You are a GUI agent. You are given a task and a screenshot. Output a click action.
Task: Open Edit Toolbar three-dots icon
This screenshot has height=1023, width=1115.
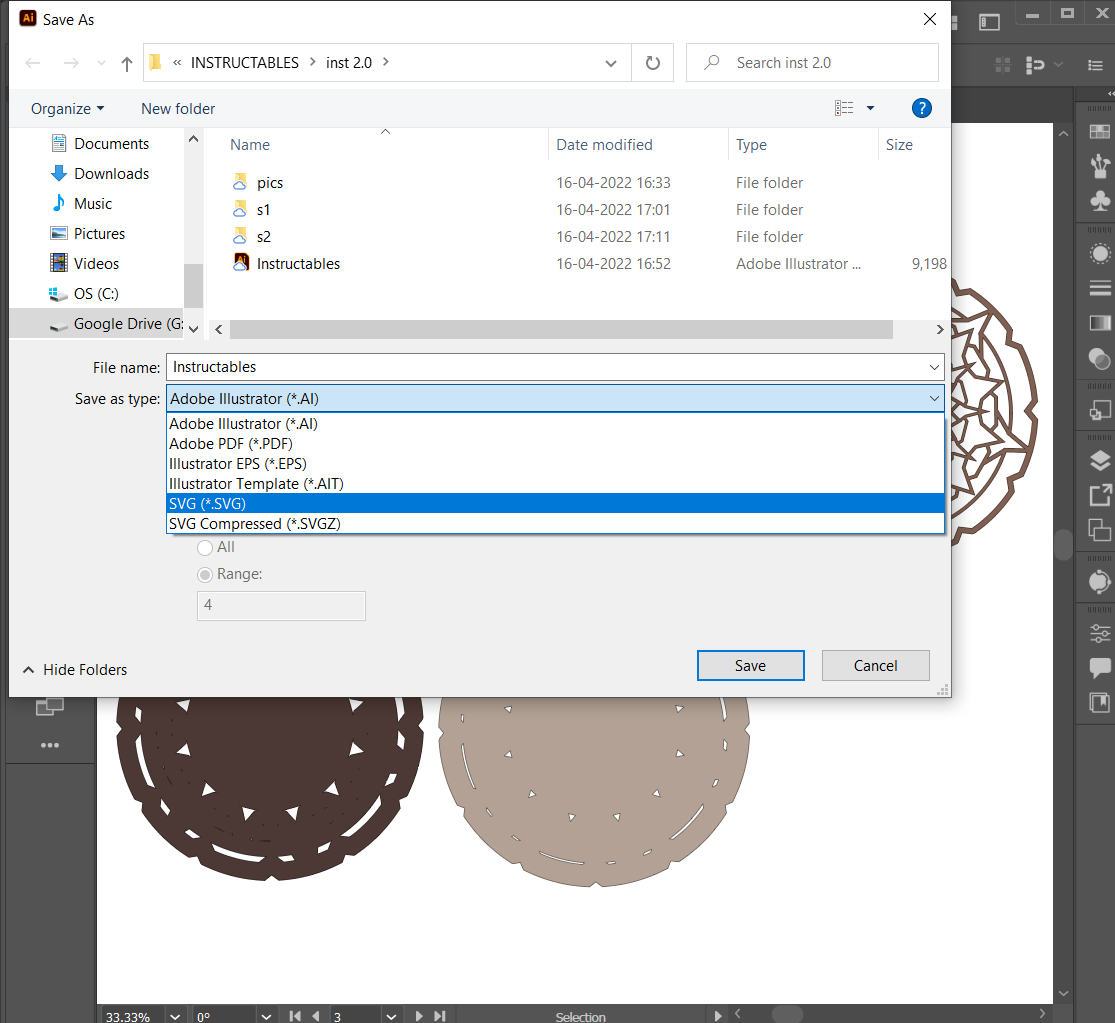tap(50, 745)
